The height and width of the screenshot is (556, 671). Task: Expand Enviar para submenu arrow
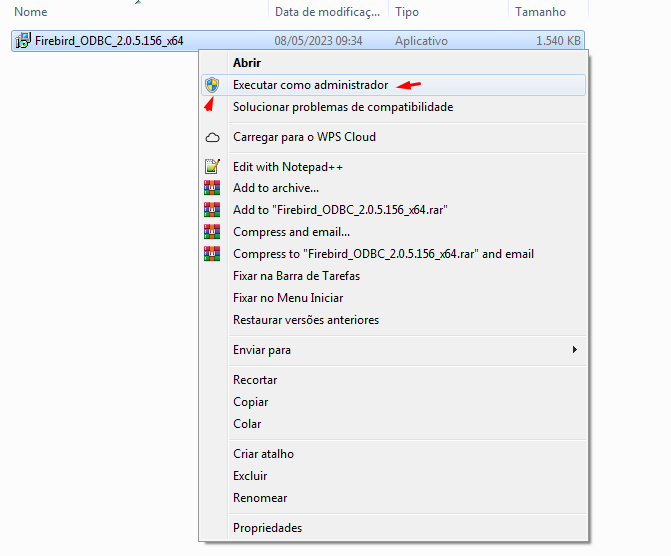click(x=575, y=350)
